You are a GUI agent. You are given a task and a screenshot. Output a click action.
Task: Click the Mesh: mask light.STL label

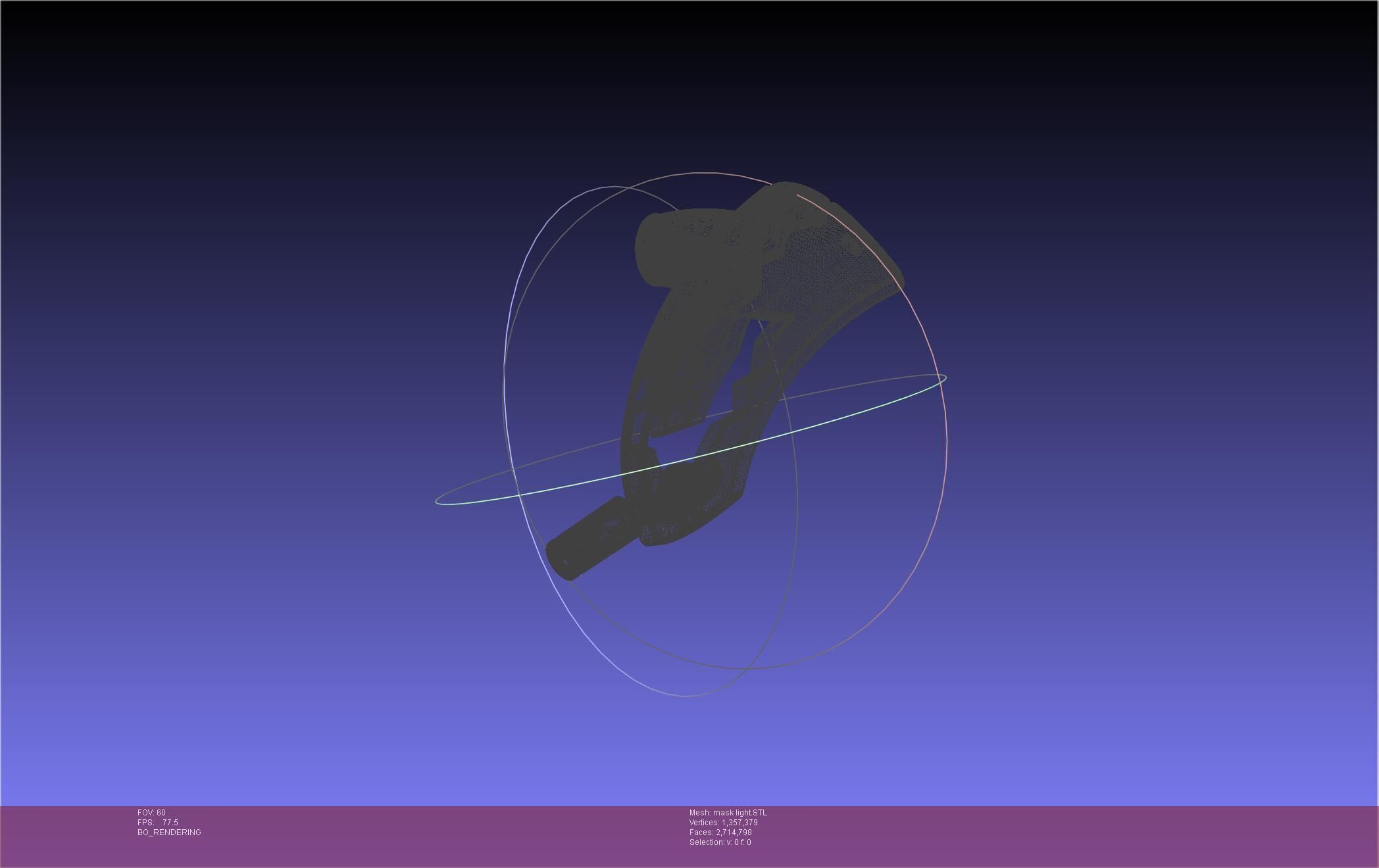728,813
